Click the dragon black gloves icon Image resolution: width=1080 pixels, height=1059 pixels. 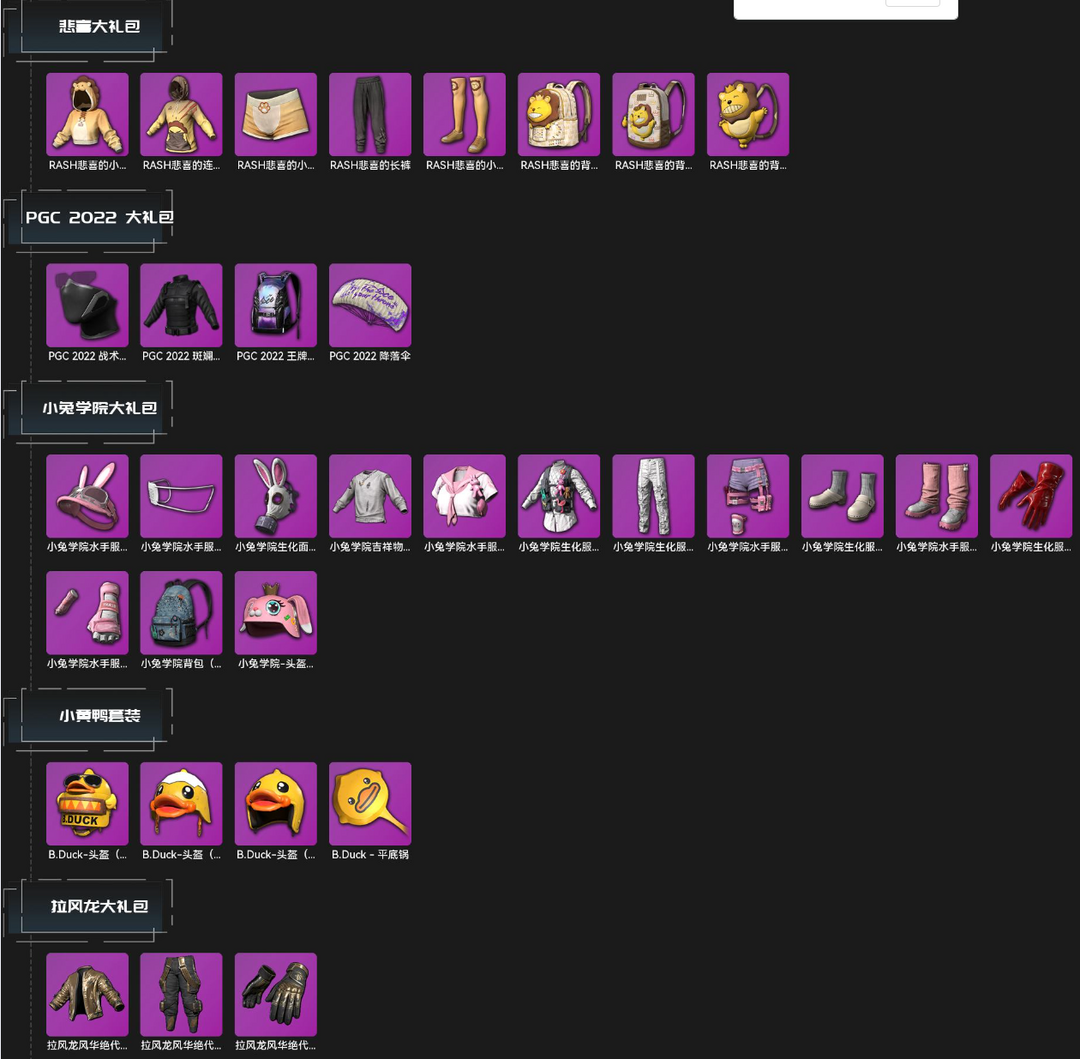pos(276,994)
